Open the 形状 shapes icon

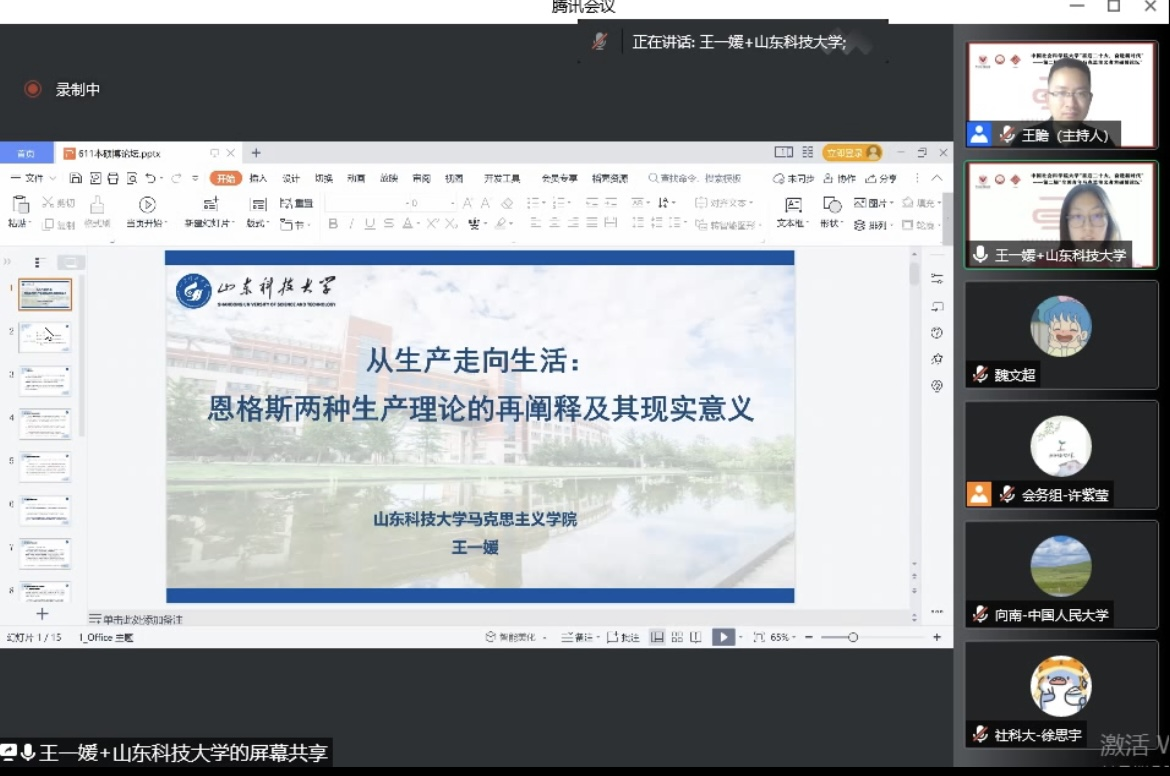point(831,205)
